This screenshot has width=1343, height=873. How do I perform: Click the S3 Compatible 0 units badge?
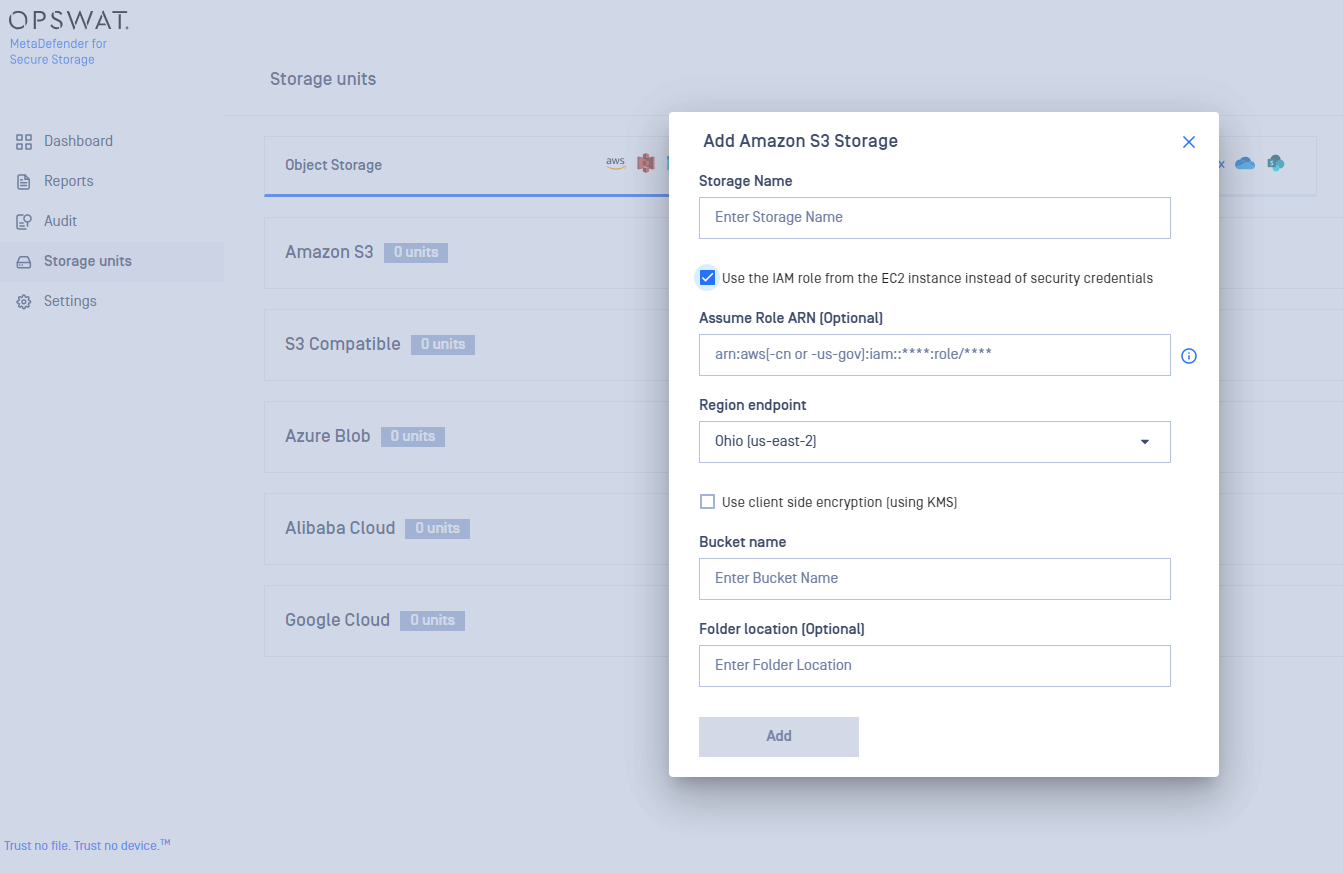tap(443, 344)
